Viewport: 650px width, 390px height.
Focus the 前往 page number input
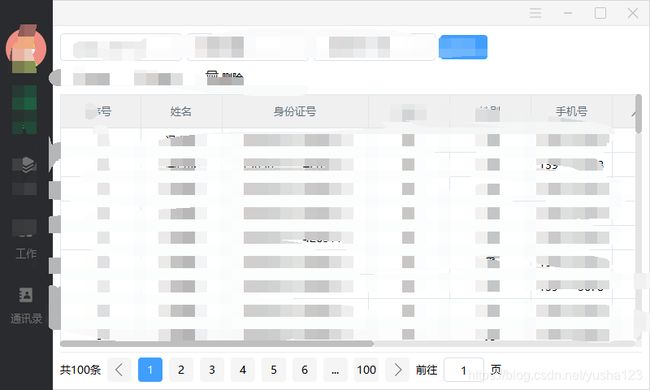[x=463, y=370]
